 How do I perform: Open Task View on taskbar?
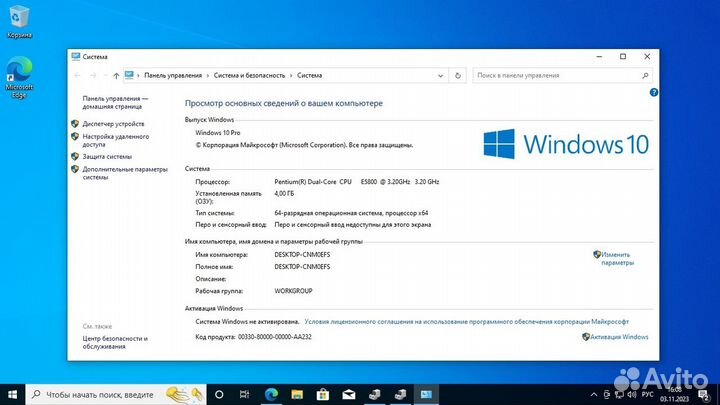click(x=244, y=394)
